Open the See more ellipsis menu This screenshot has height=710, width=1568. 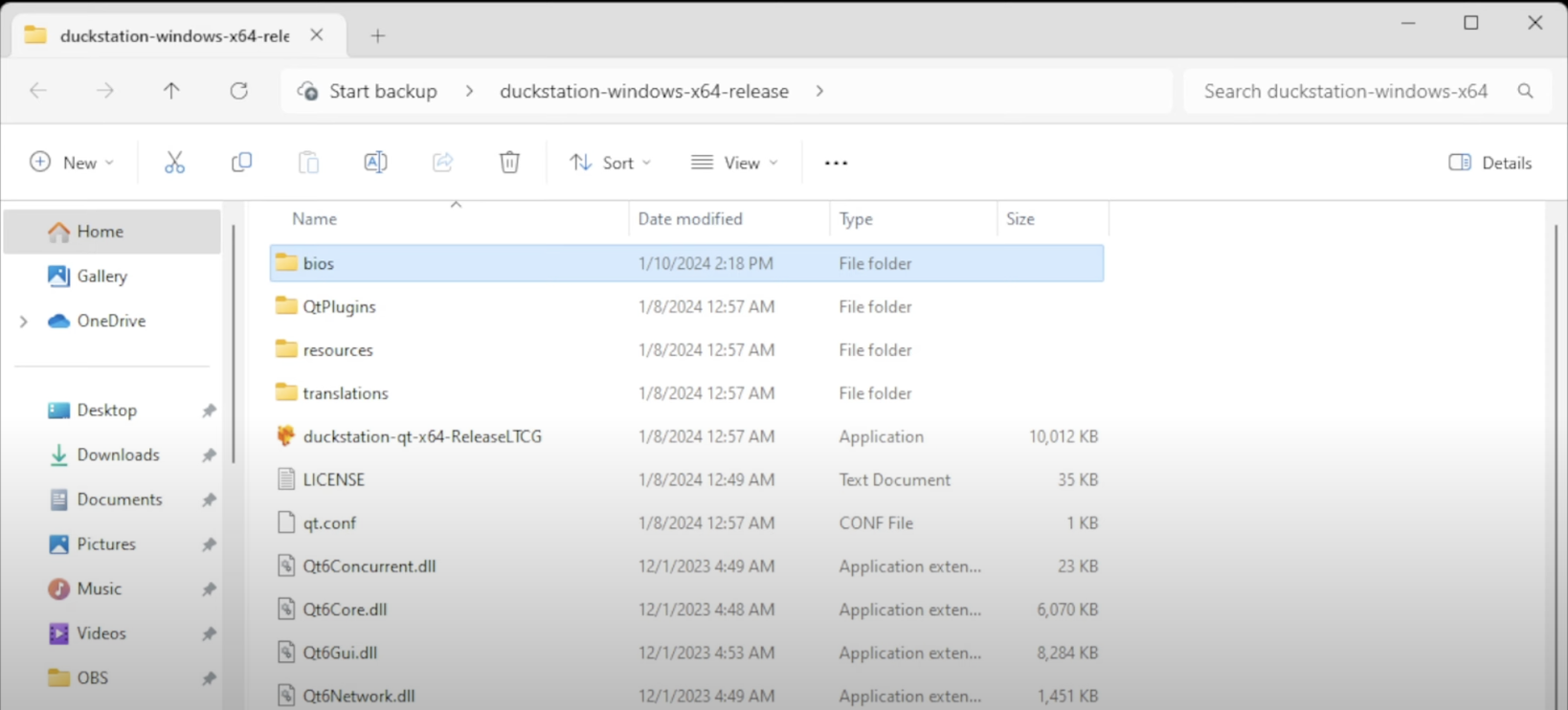pos(836,164)
